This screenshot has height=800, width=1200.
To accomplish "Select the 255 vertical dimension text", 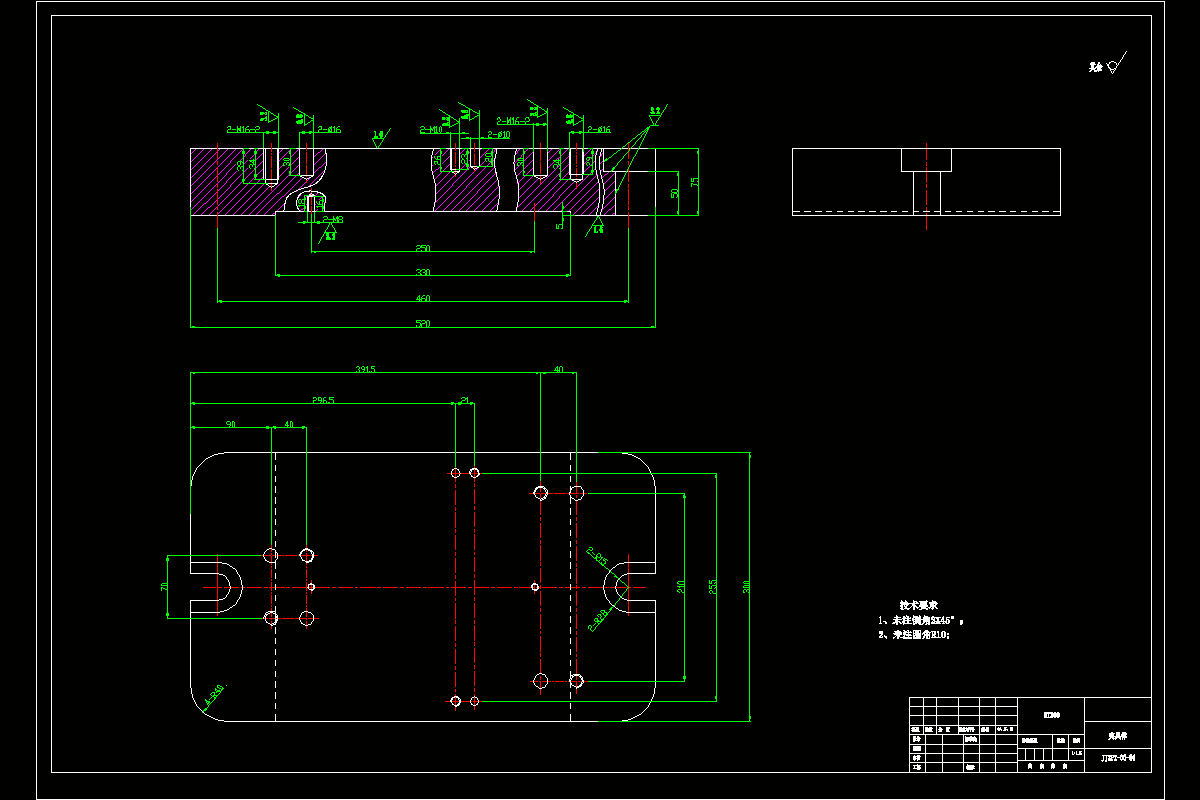I will [x=711, y=587].
